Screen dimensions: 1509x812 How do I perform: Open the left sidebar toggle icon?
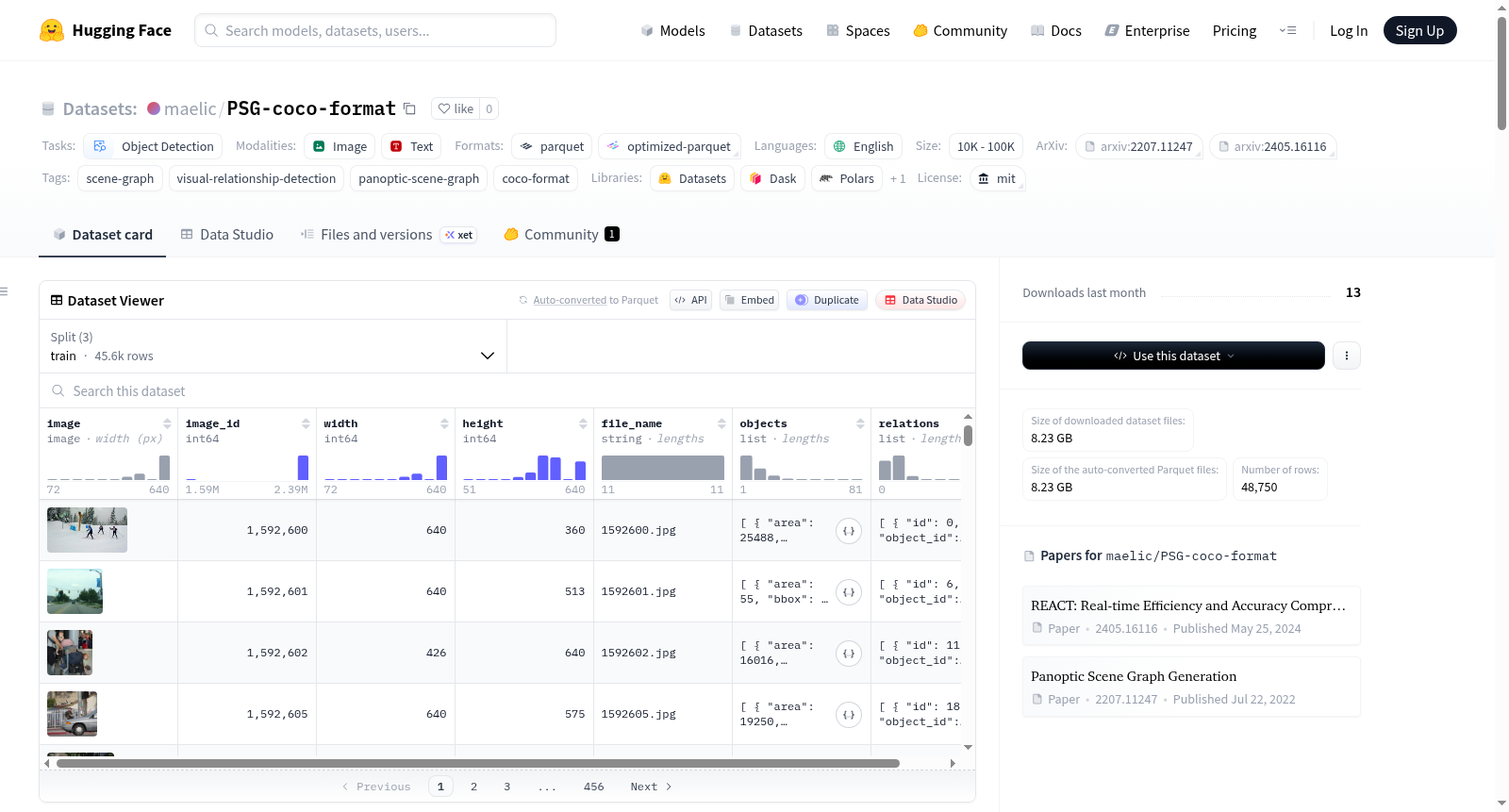coord(4,291)
